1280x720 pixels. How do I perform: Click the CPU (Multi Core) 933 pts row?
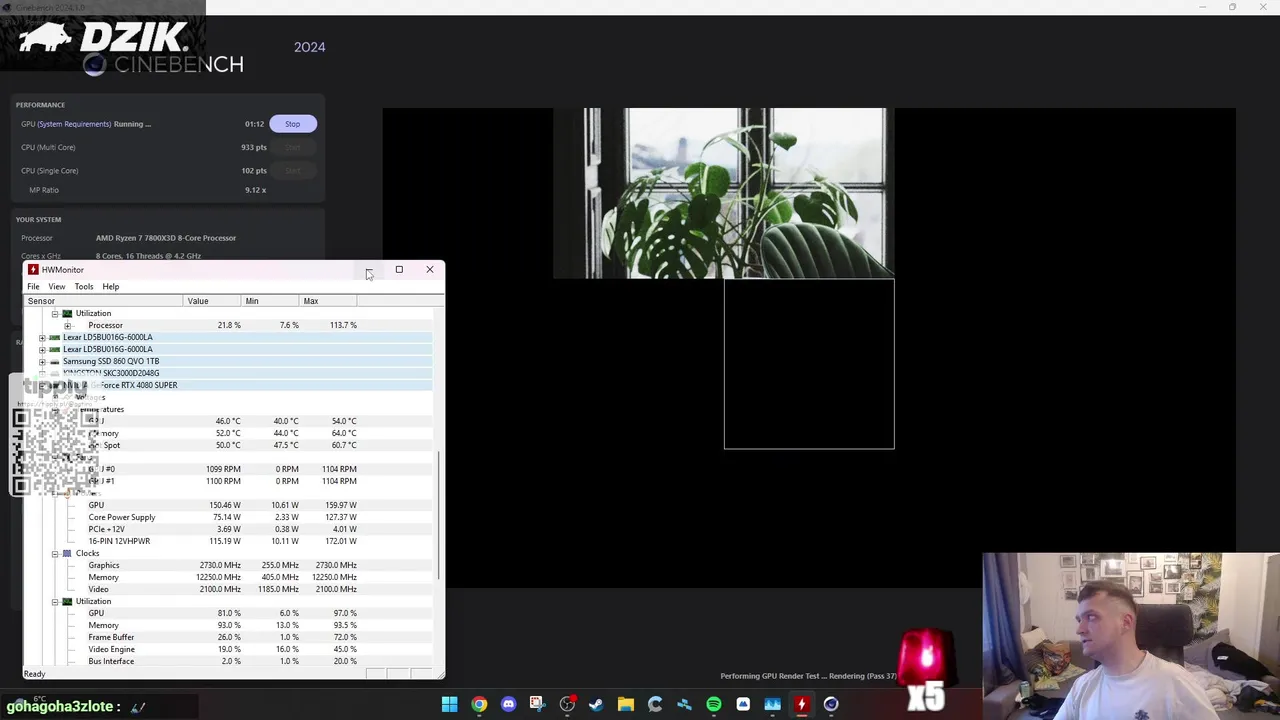point(168,147)
